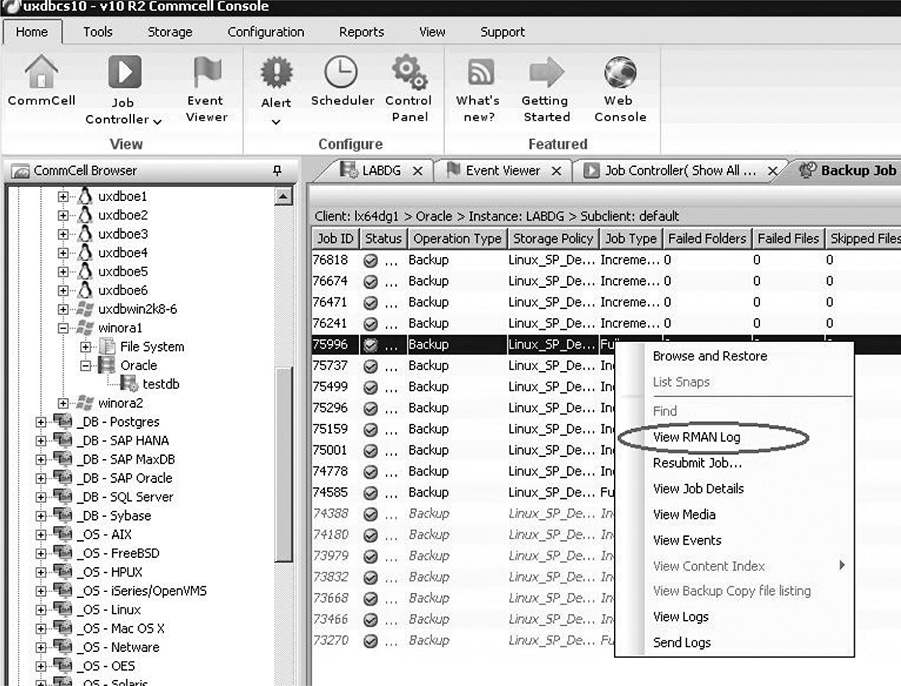This screenshot has width=901, height=686.
Task: Switch to the Reports ribbon tab
Action: (361, 32)
